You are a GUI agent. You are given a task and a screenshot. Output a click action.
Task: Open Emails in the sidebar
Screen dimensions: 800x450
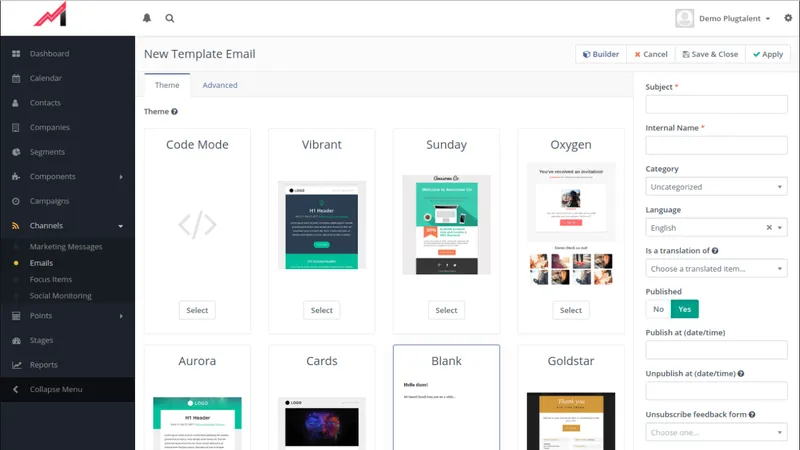pyautogui.click(x=41, y=263)
